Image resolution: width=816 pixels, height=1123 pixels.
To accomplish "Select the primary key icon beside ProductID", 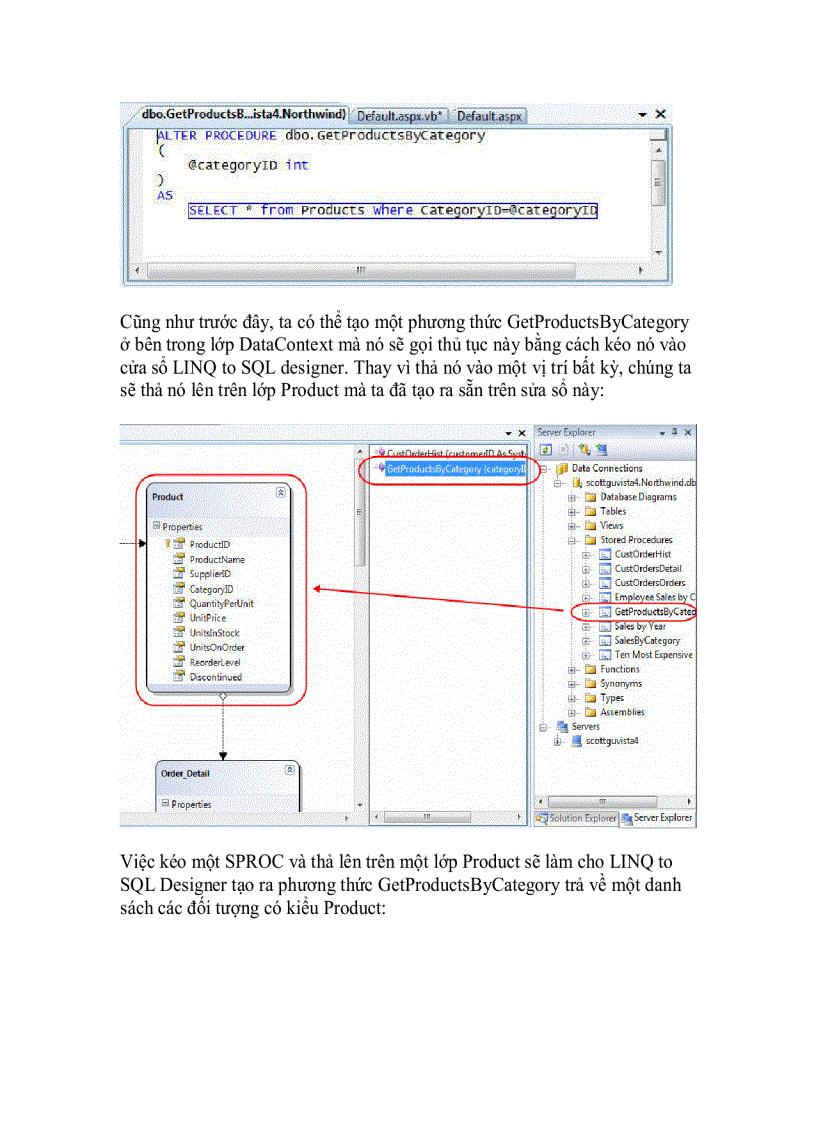I will point(168,544).
